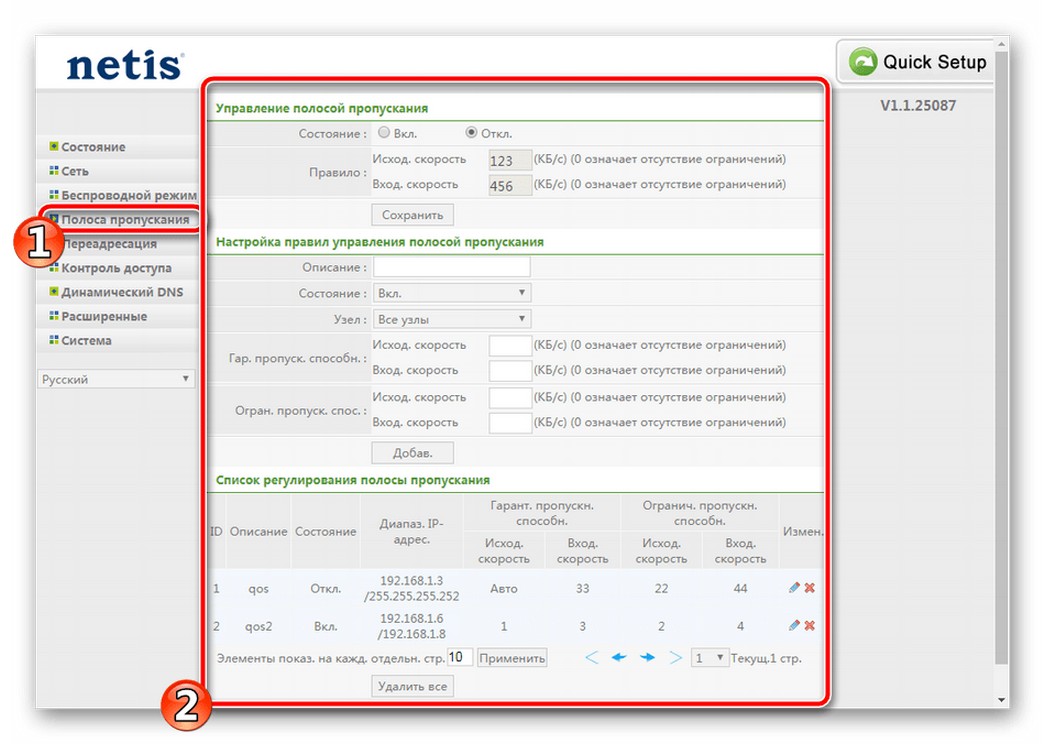The image size is (1045, 744).
Task: Click the scrollbar up arrow
Action: point(1002,43)
